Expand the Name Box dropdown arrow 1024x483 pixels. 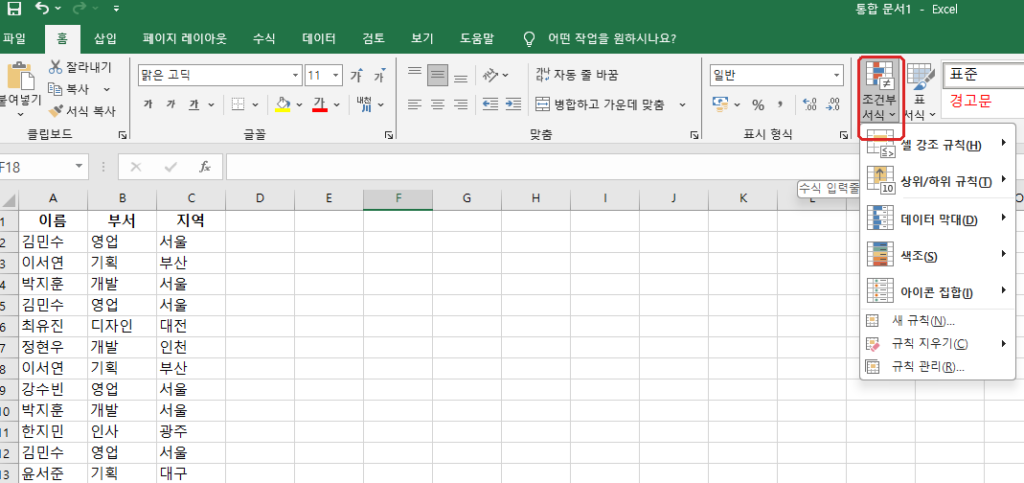pos(80,167)
